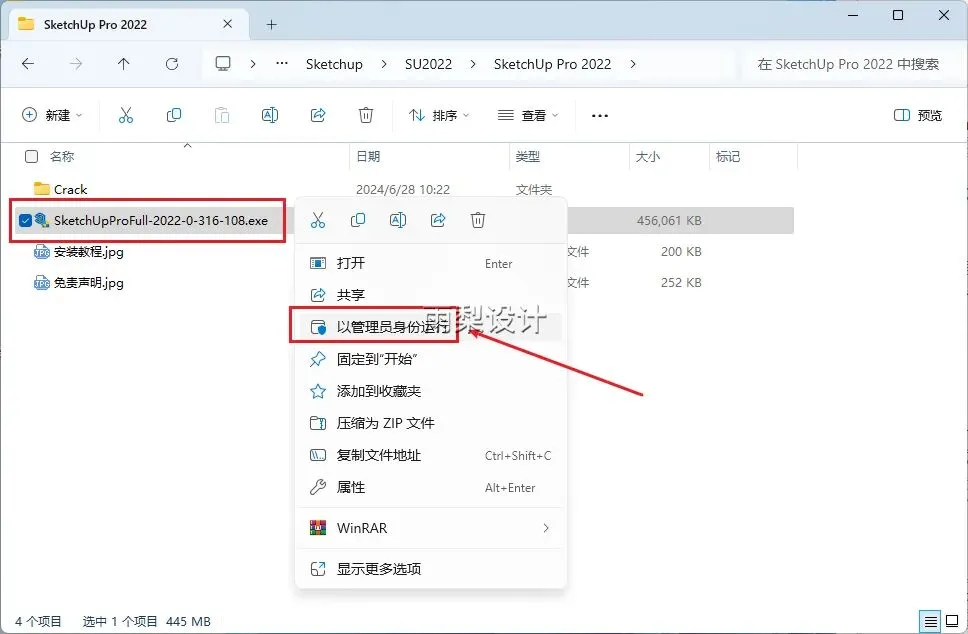
Task: Click the 252 KB size of 免责声明.jpg
Action: [x=681, y=283]
